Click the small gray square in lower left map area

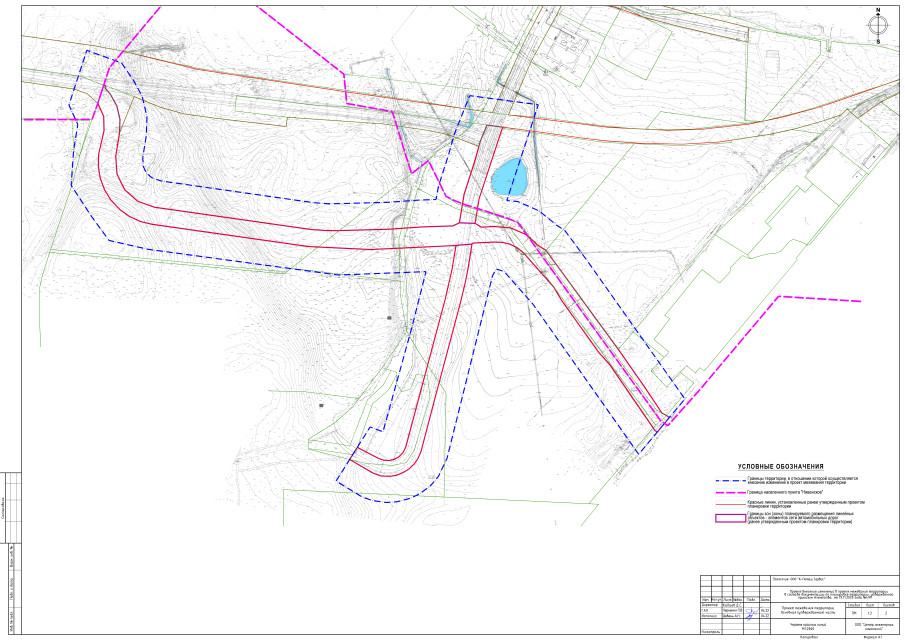(321, 406)
